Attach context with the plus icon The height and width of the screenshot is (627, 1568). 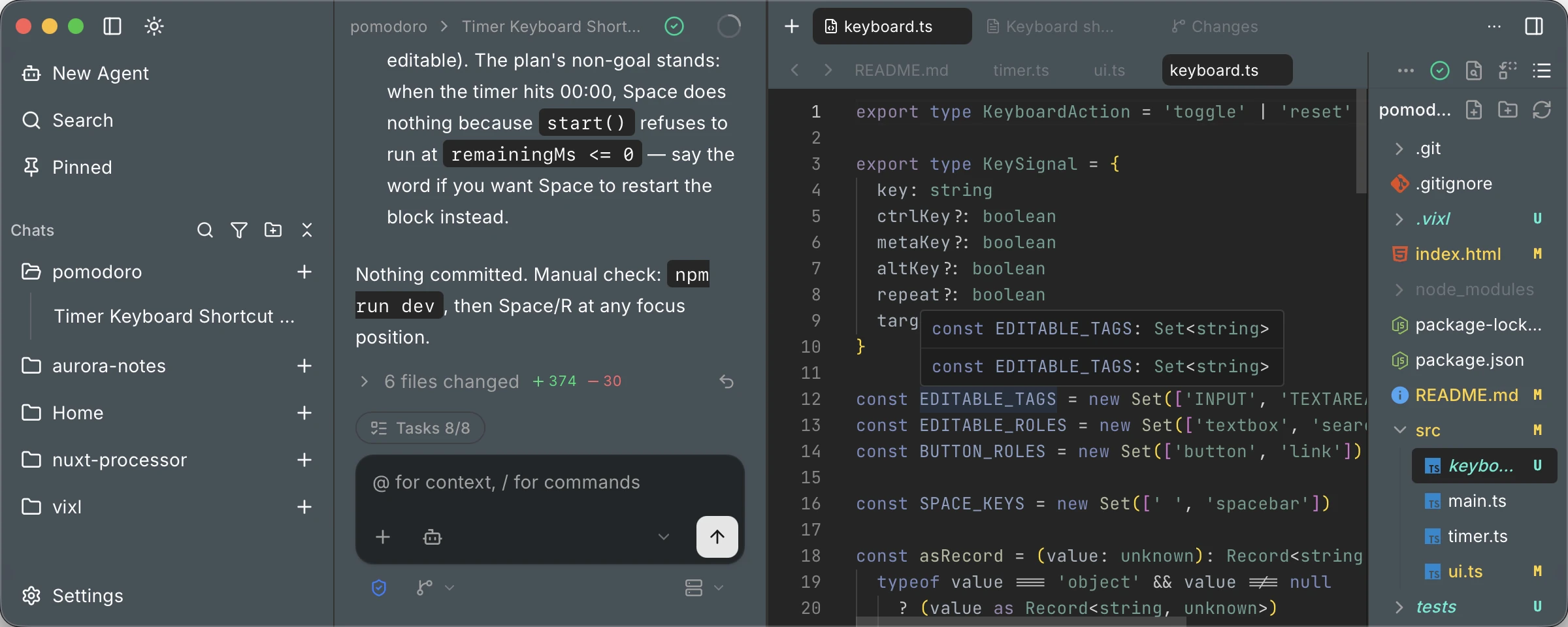coord(383,537)
